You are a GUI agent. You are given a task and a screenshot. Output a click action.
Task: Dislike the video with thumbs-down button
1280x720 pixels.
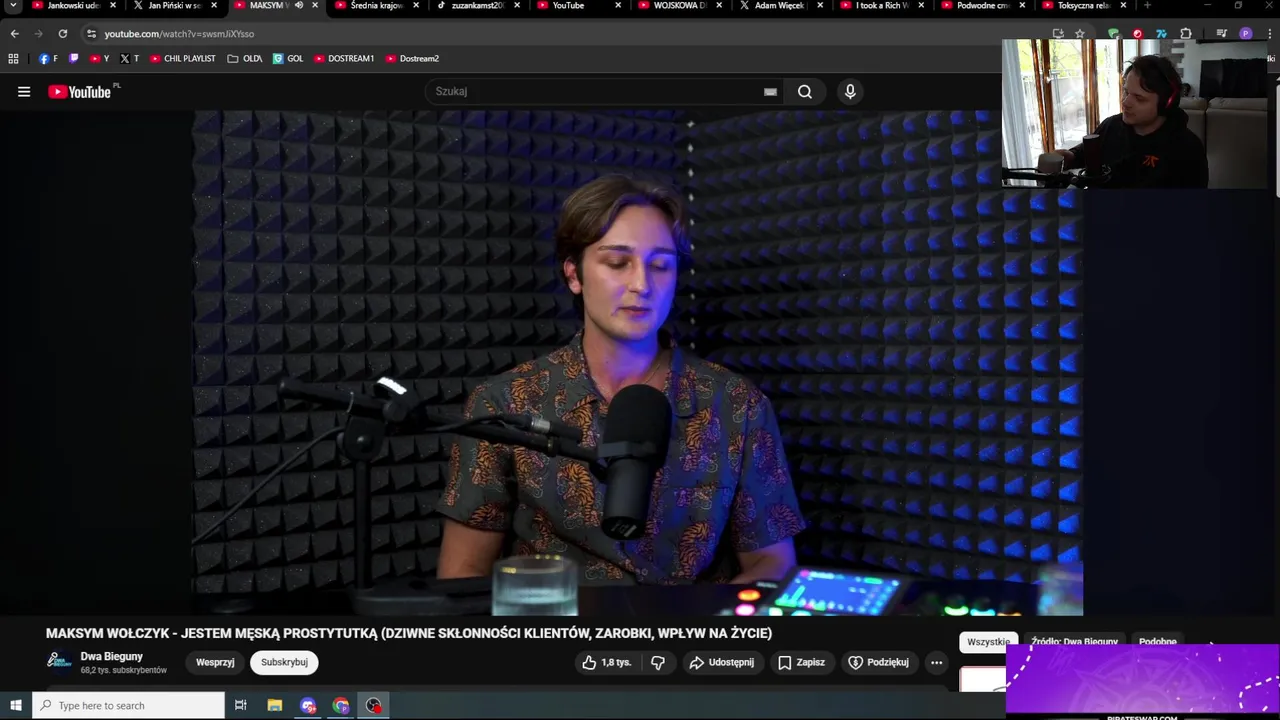pyautogui.click(x=658, y=662)
